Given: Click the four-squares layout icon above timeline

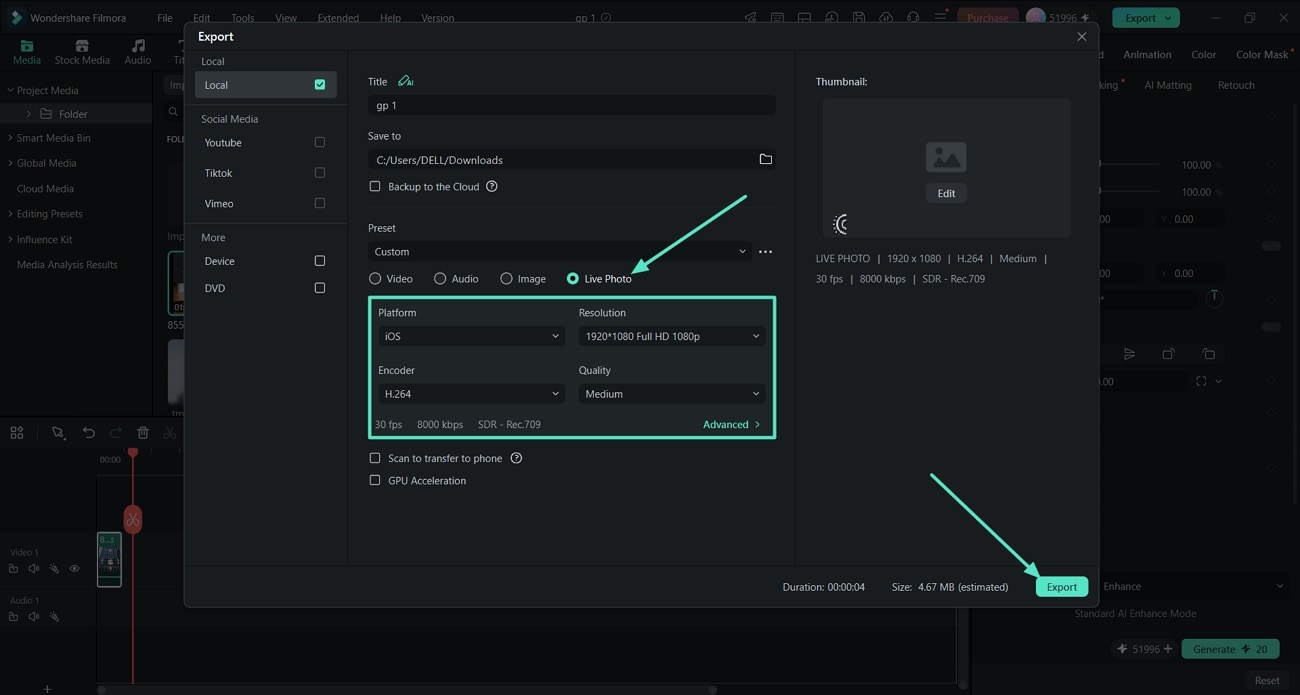Looking at the screenshot, I should [x=17, y=432].
